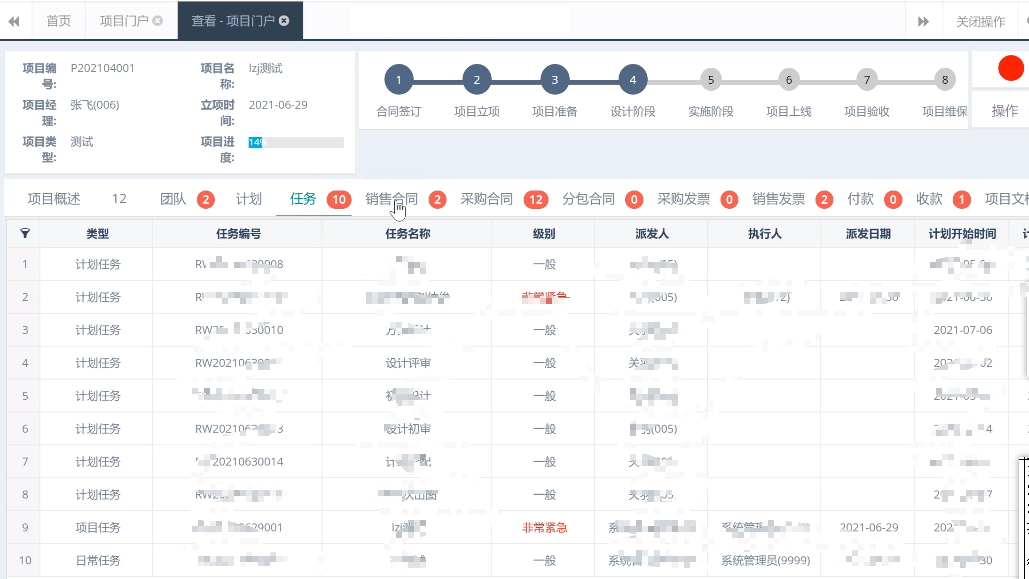Select step 1 合同签订 milestone circle
The width and height of the screenshot is (1029, 579).
tap(398, 80)
